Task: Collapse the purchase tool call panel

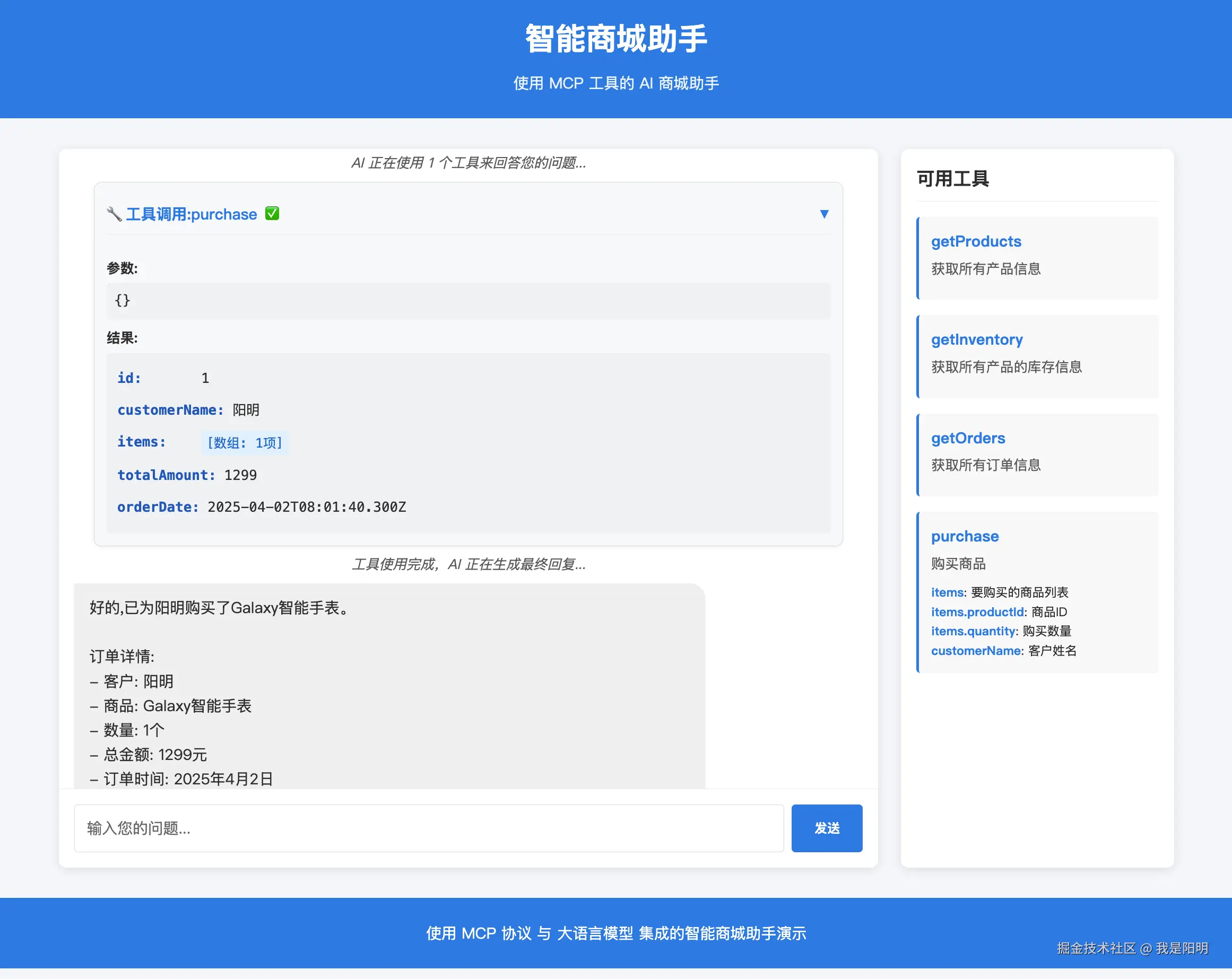Action: pos(825,214)
